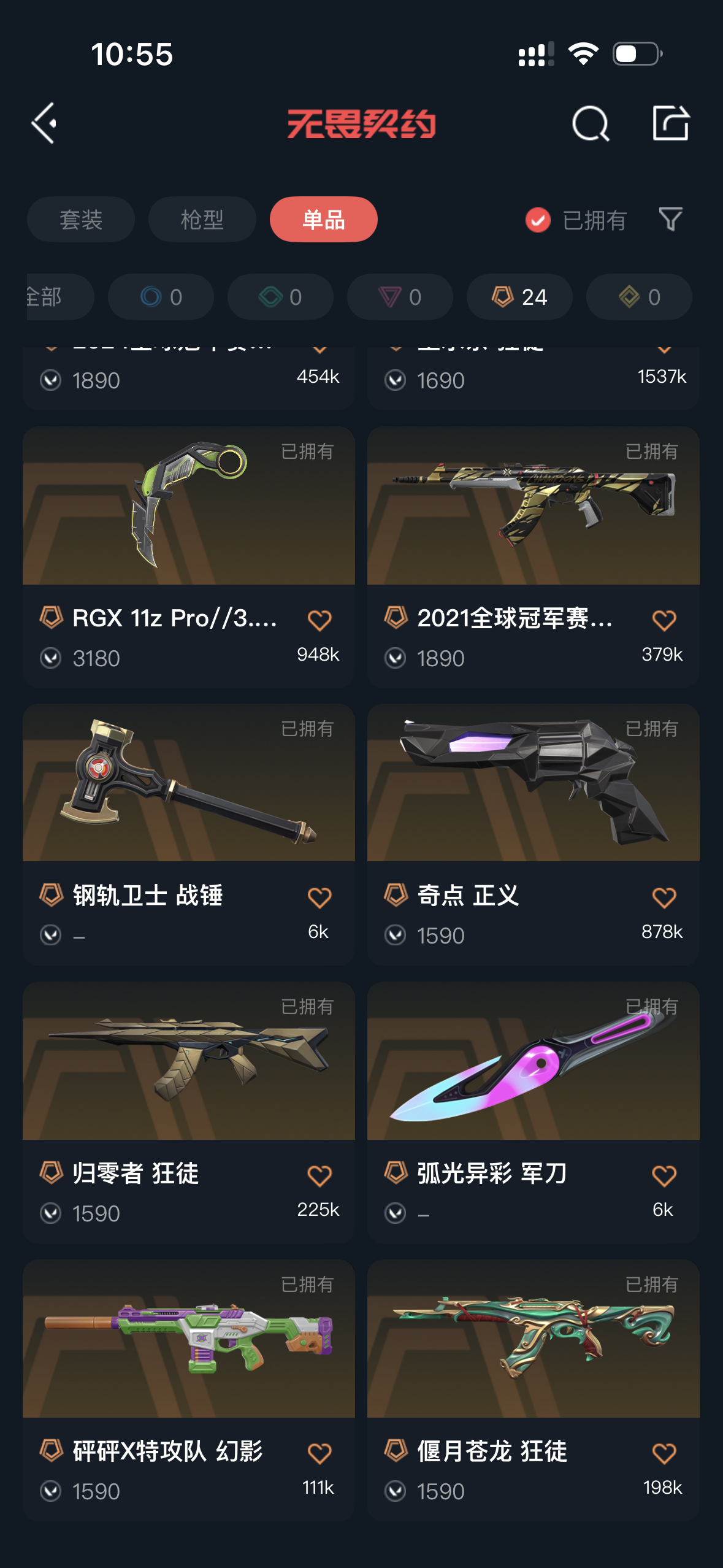
Task: Select the green diamond tier filter
Action: [x=280, y=297]
